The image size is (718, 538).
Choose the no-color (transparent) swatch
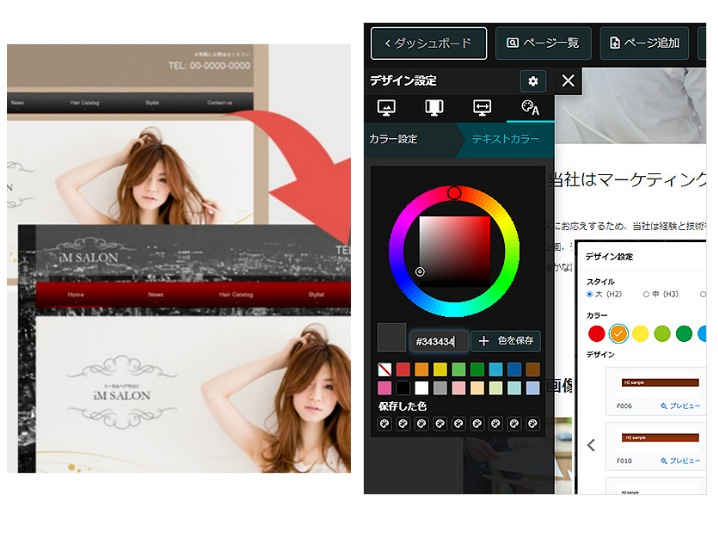click(x=385, y=370)
